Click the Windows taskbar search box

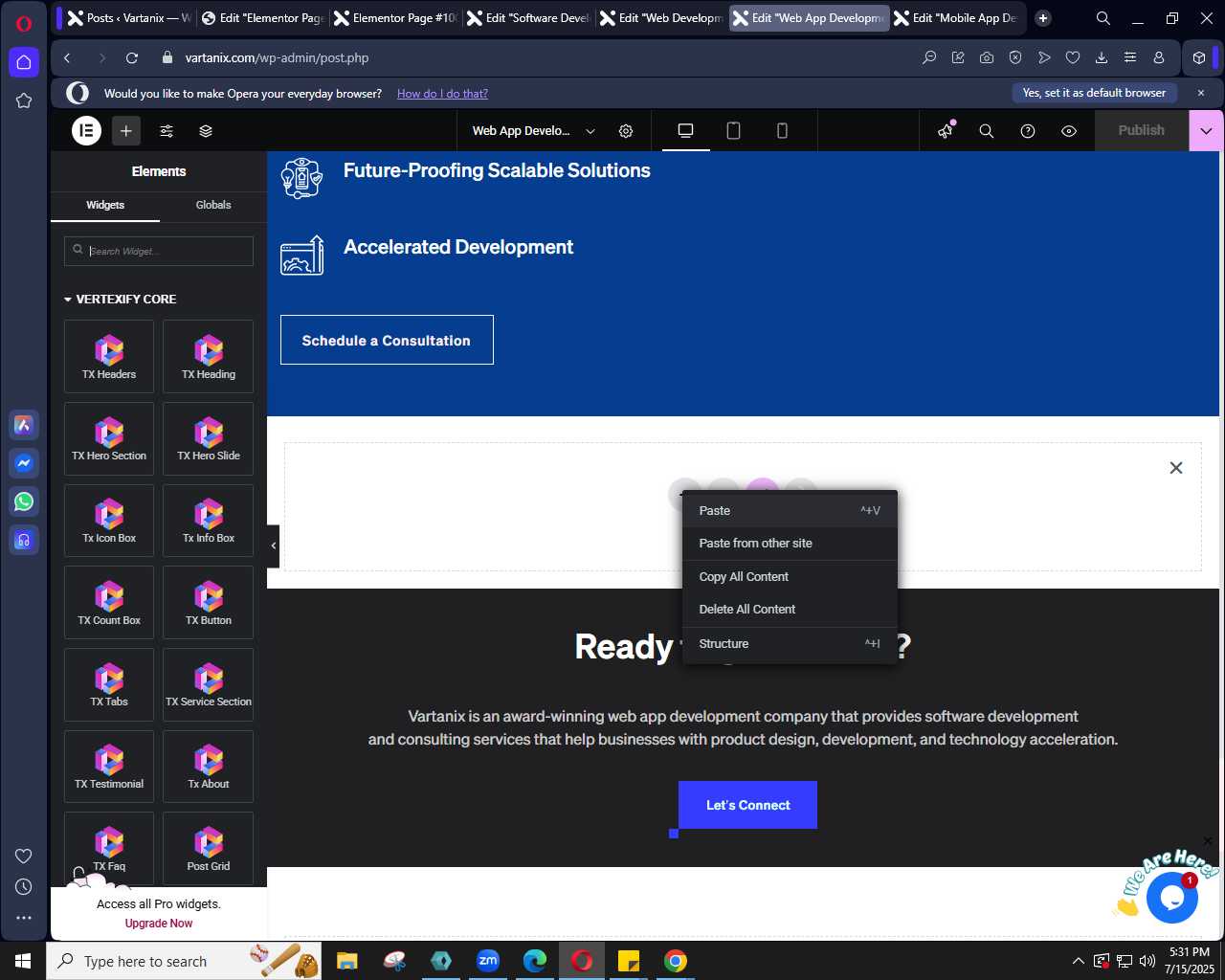coord(184,961)
